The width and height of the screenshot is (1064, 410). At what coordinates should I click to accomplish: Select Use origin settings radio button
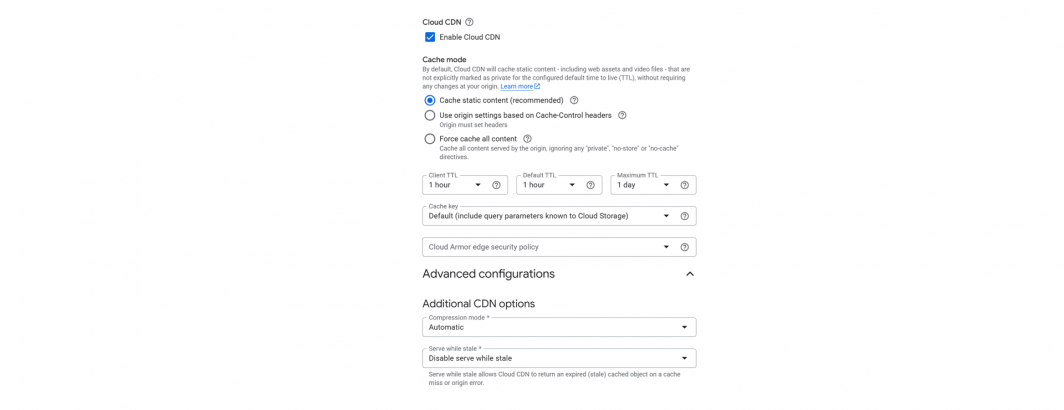pos(430,115)
